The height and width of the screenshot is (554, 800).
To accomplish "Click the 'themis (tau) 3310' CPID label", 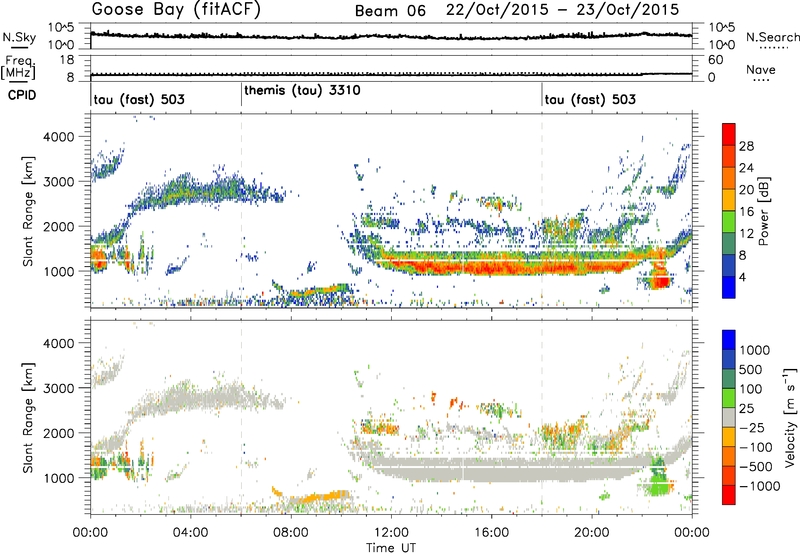I will click(x=303, y=90).
